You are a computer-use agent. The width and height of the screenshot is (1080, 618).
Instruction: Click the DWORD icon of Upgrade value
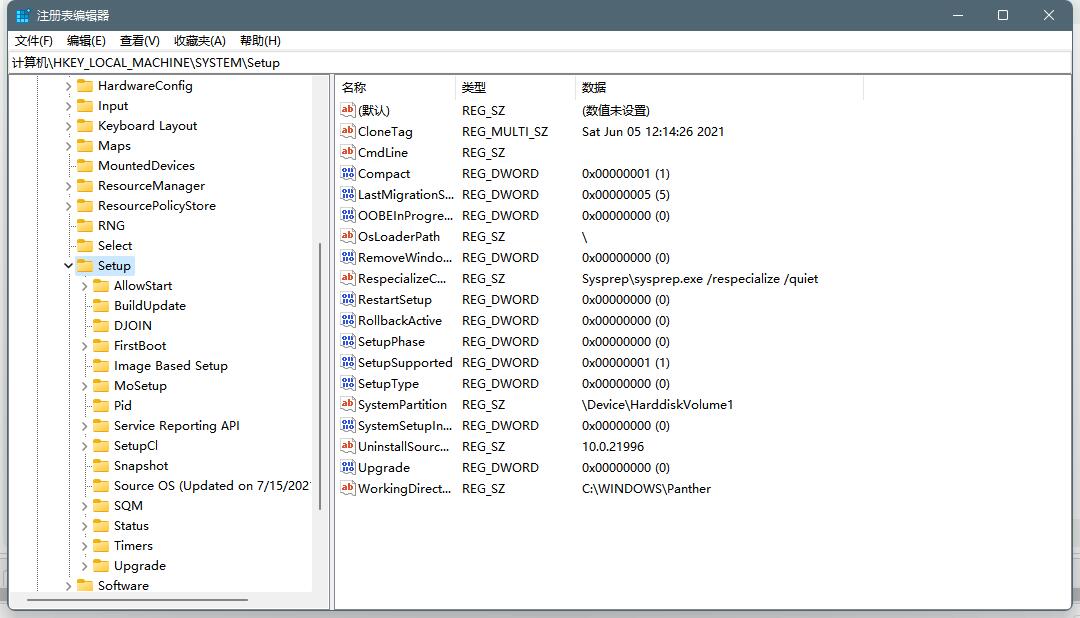(348, 467)
